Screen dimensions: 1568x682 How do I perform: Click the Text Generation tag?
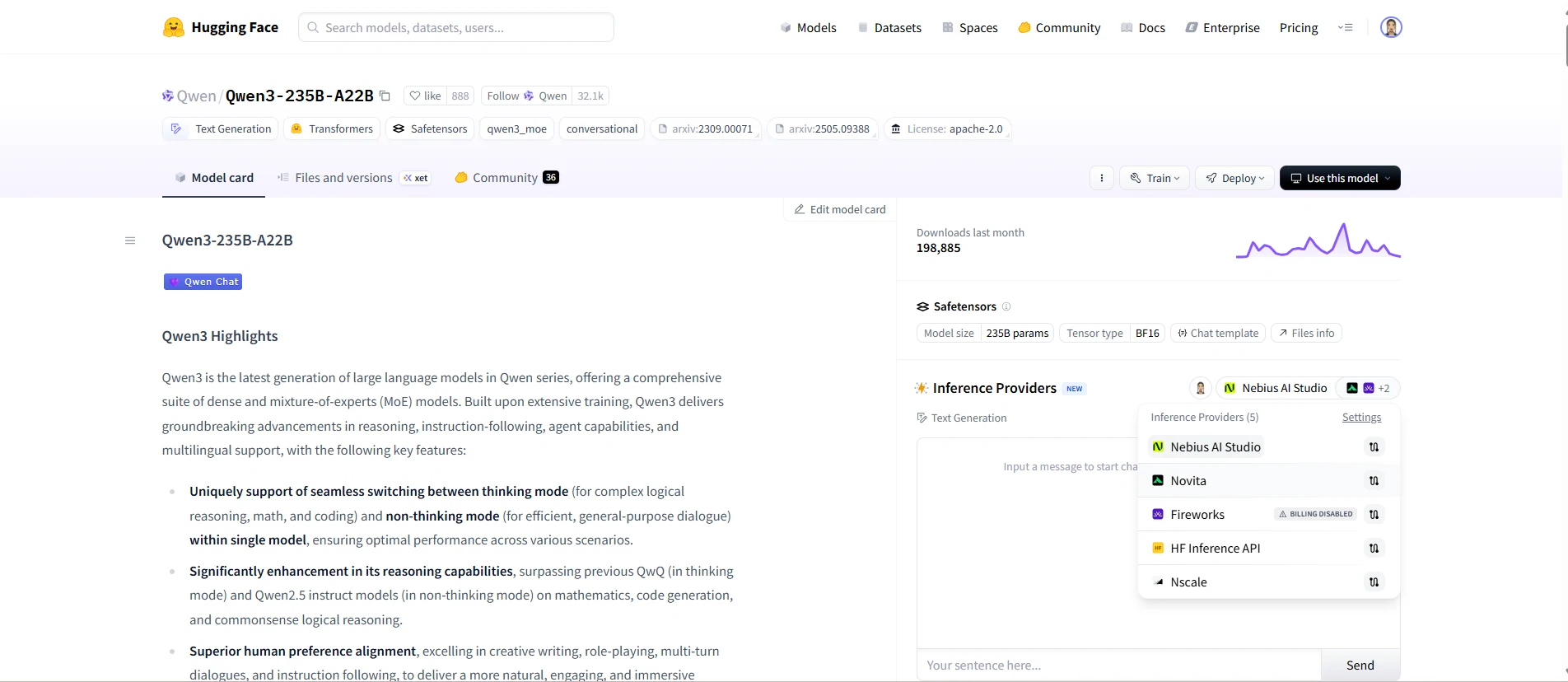(220, 128)
